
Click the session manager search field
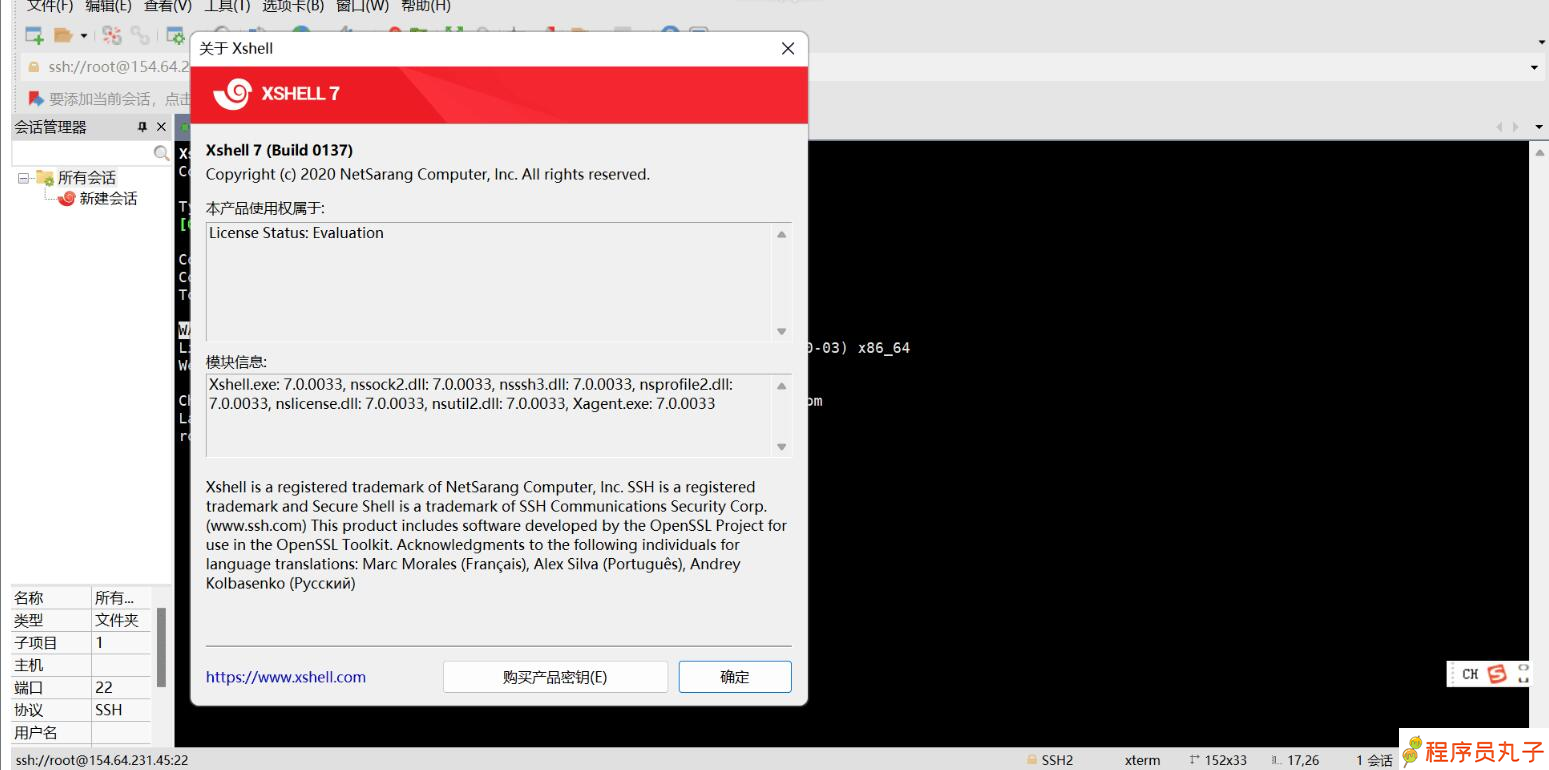(83, 153)
